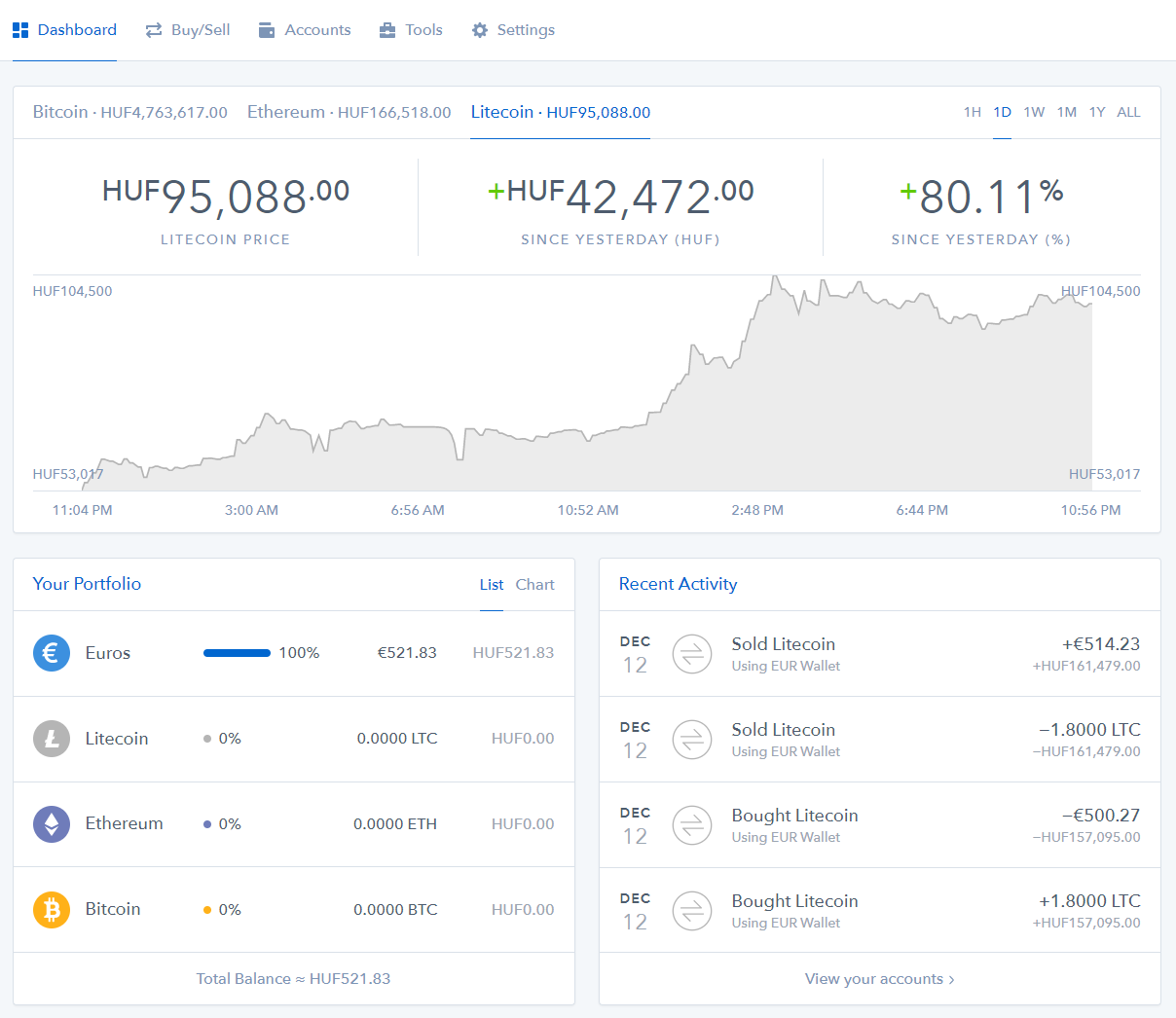Click the 10:52 AM chart axis label
The width and height of the screenshot is (1176, 1018).
(588, 510)
